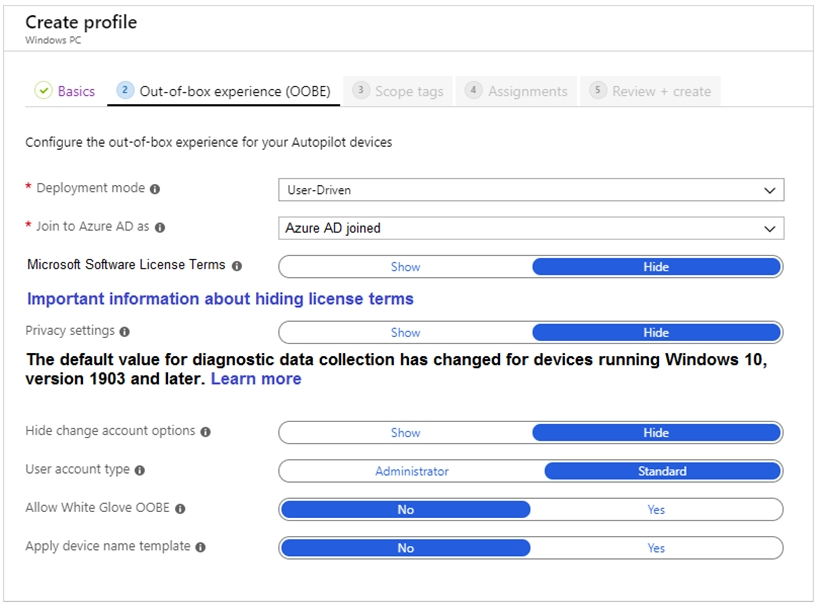Click Privacy settings info icon
The height and width of the screenshot is (608, 820).
point(124,332)
